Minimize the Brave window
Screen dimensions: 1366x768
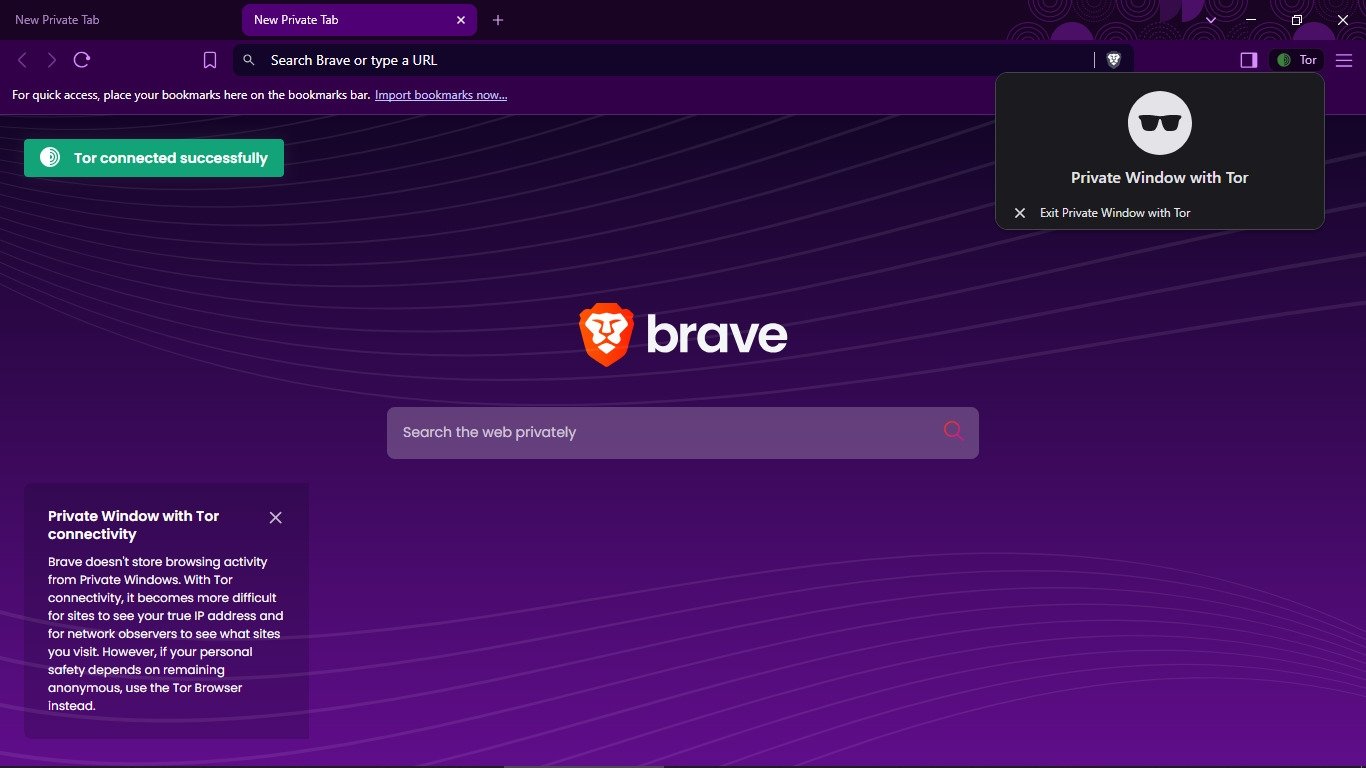click(x=1251, y=20)
